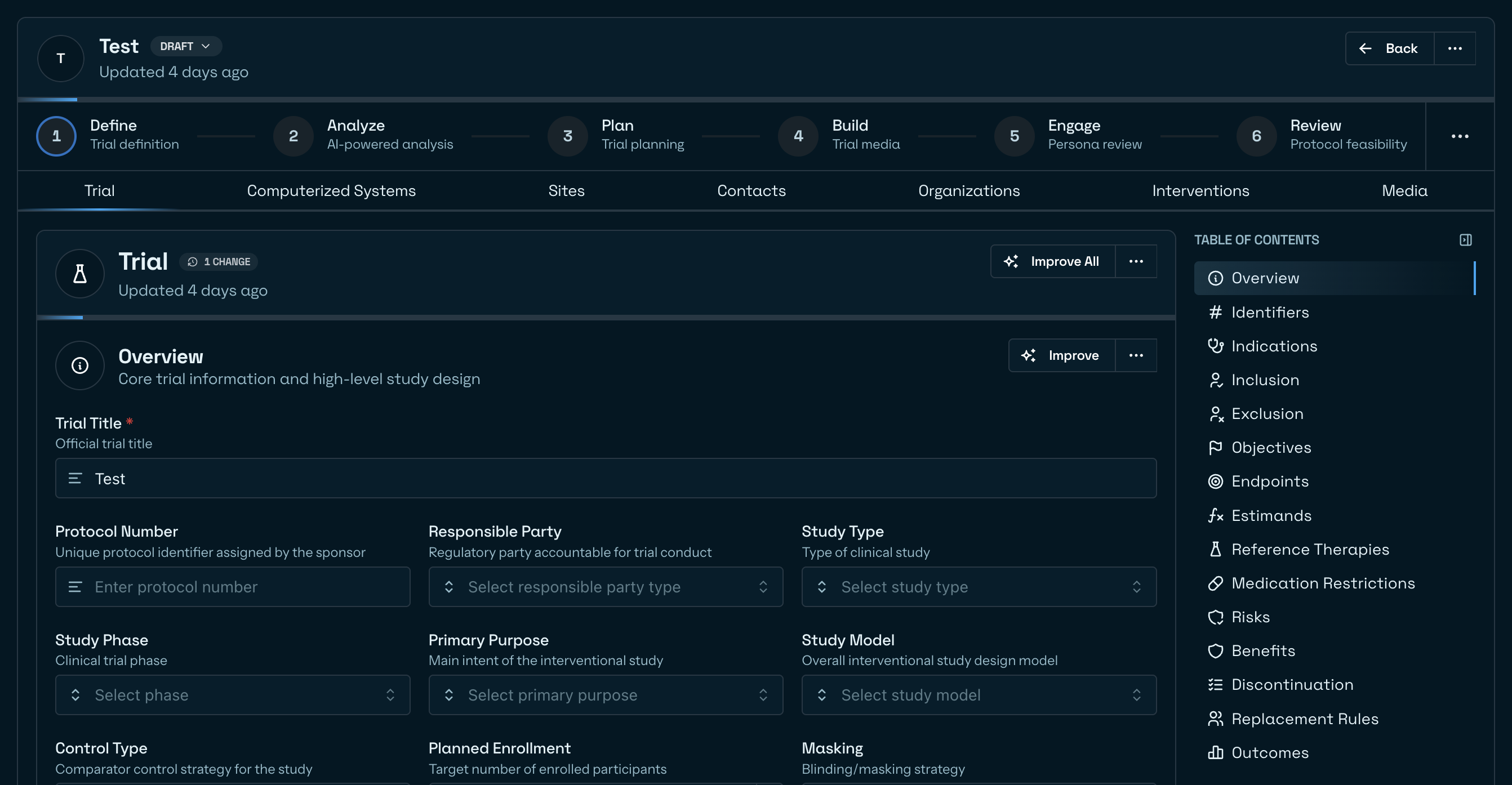Switch to the Sites tab
The height and width of the screenshot is (785, 1512).
point(566,191)
